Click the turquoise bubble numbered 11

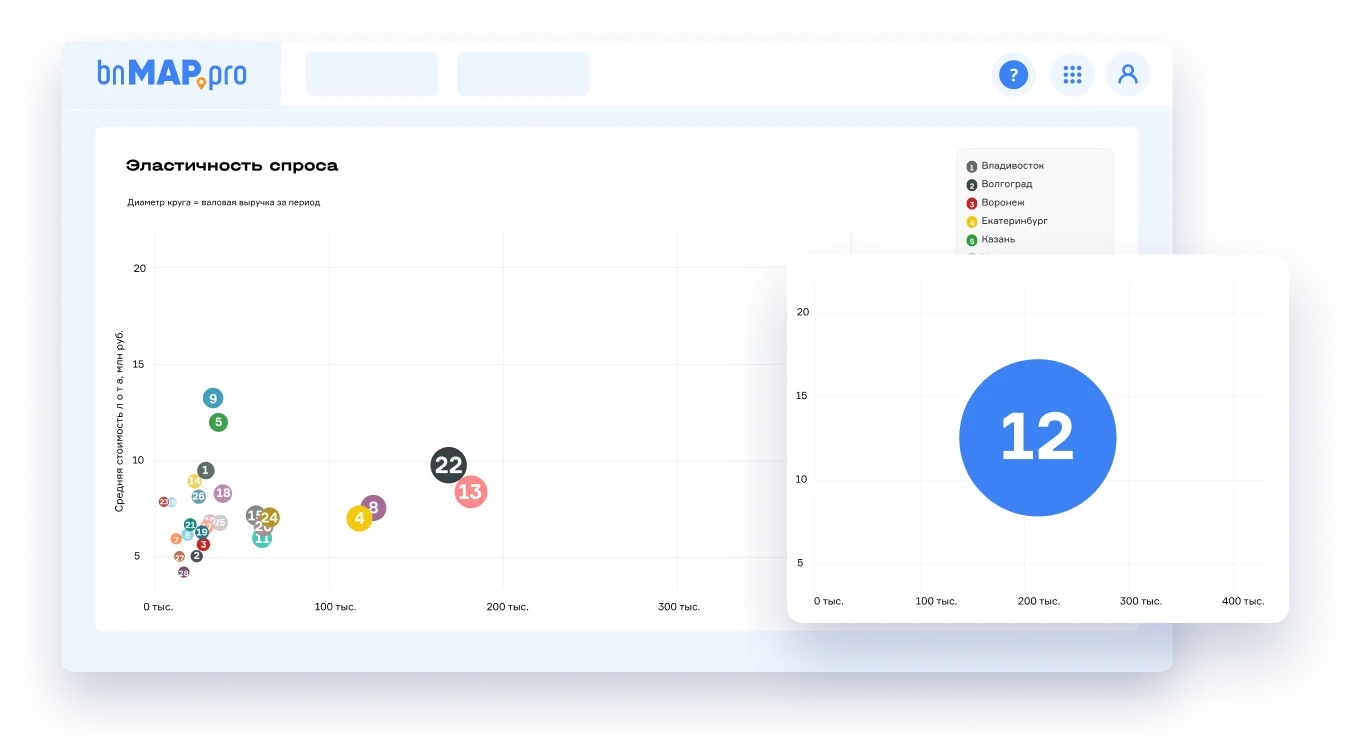262,540
